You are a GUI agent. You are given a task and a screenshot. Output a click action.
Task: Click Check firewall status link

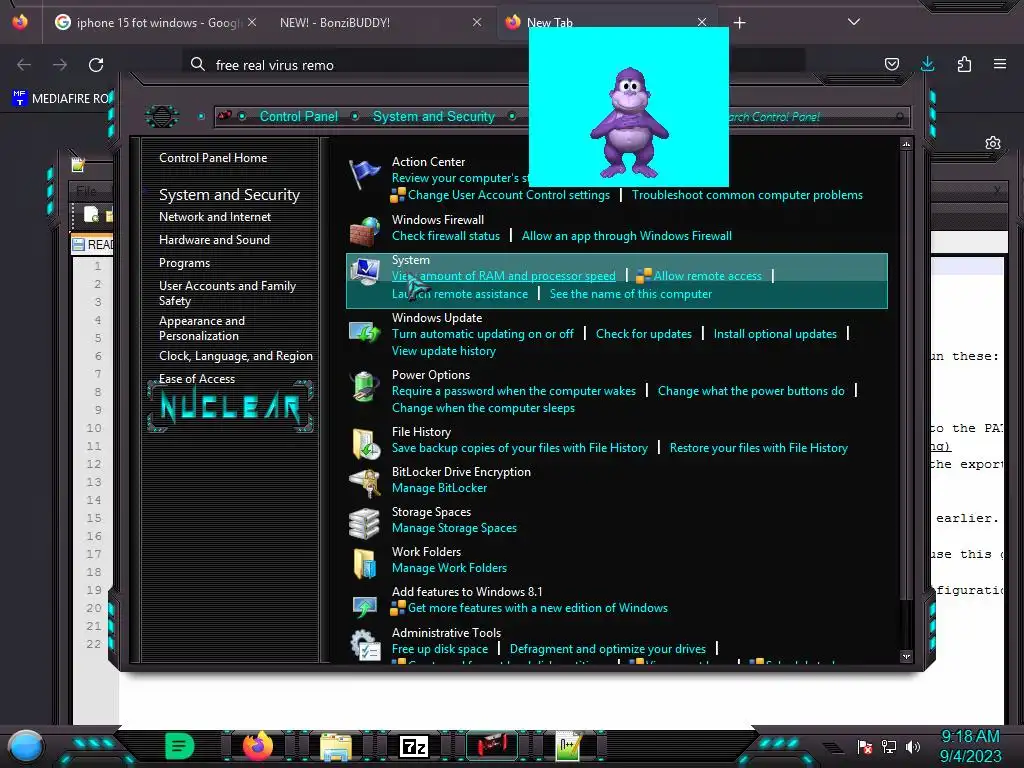click(446, 236)
